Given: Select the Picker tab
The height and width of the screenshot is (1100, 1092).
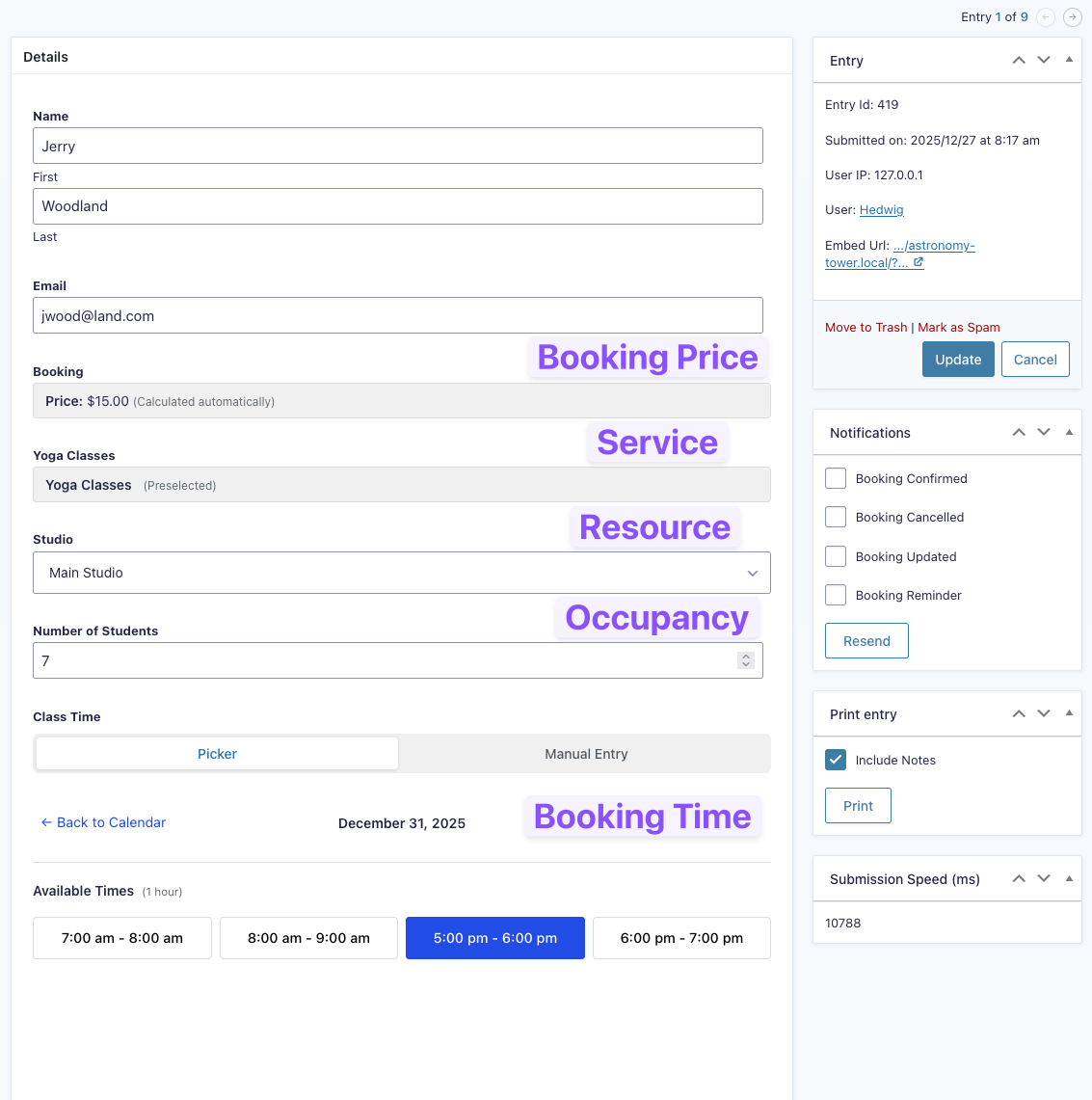Looking at the screenshot, I should 217,754.
